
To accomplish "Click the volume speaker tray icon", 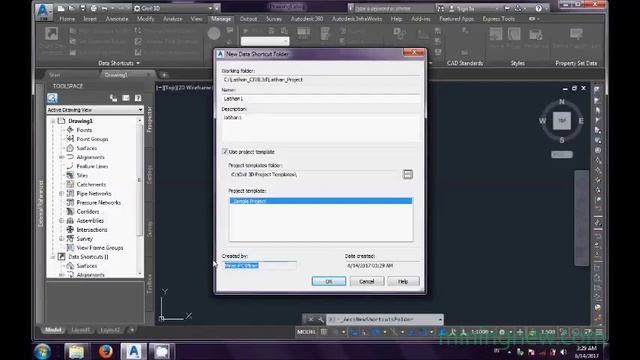I will click(563, 352).
